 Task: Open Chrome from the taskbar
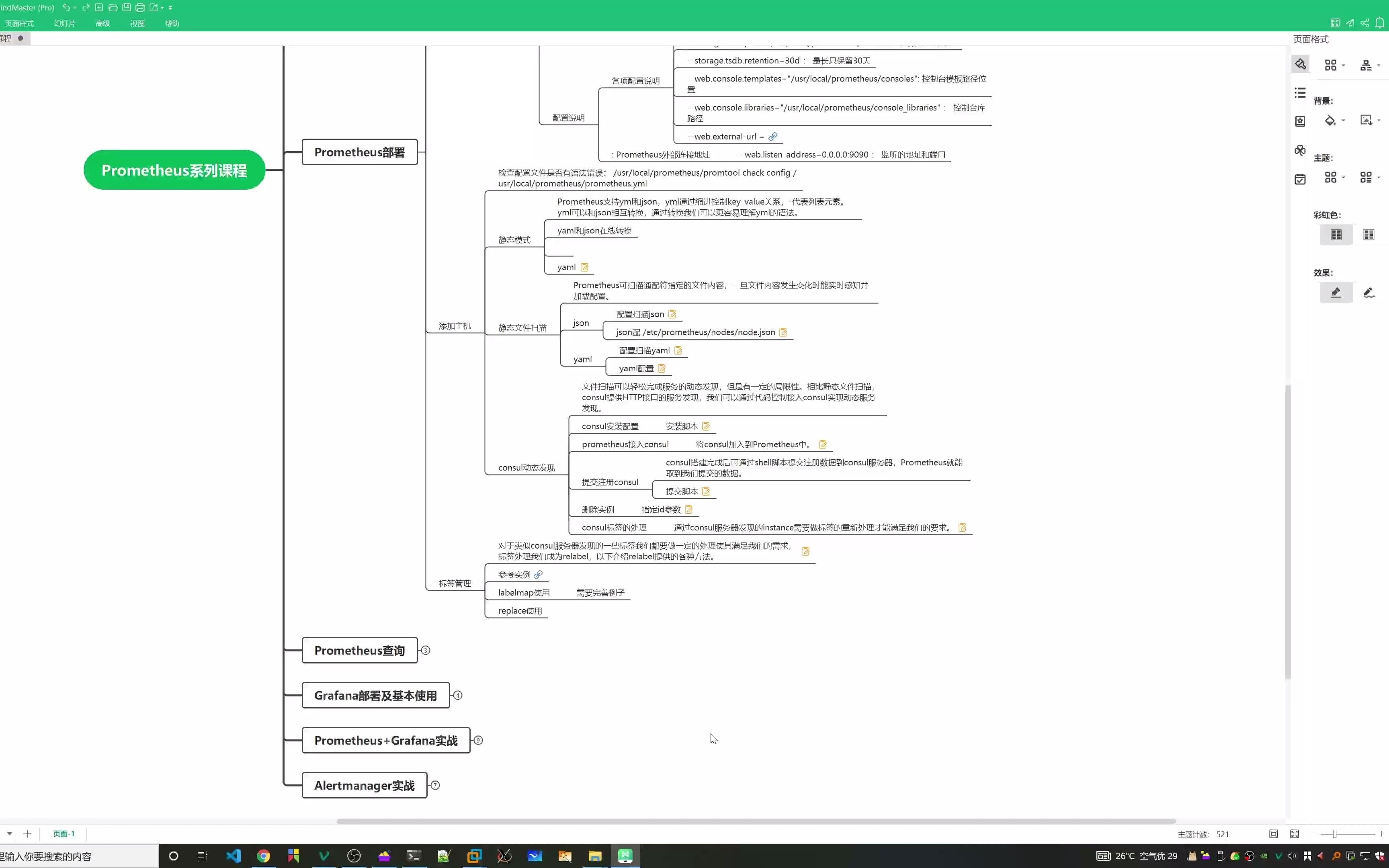tap(263, 856)
